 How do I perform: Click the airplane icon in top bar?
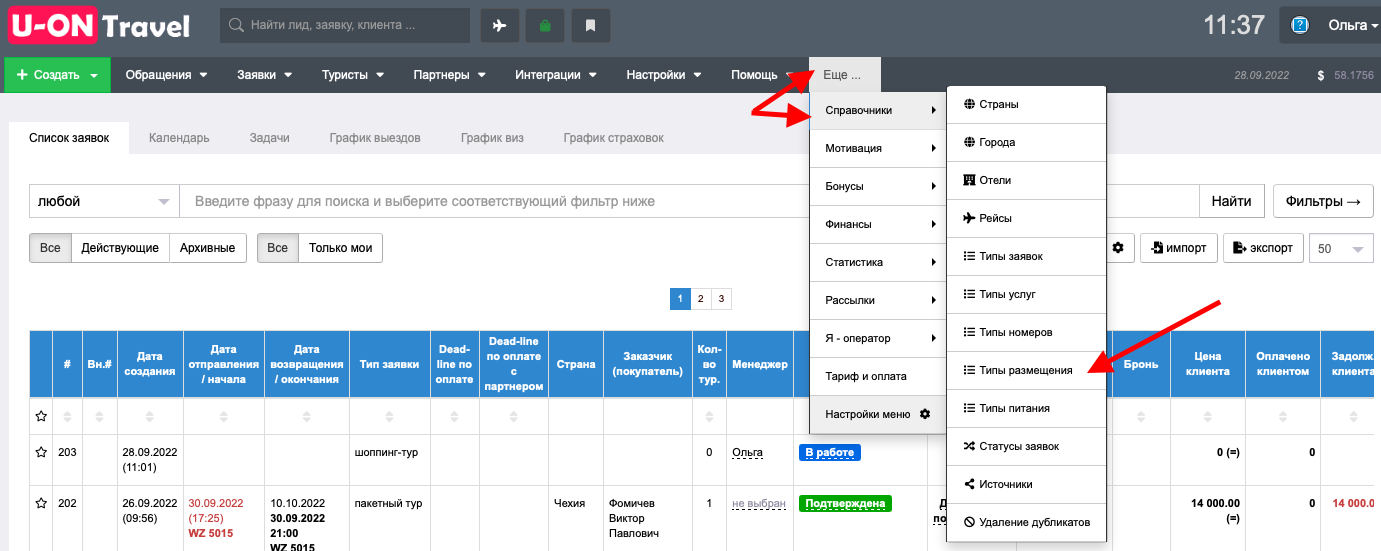pos(500,26)
